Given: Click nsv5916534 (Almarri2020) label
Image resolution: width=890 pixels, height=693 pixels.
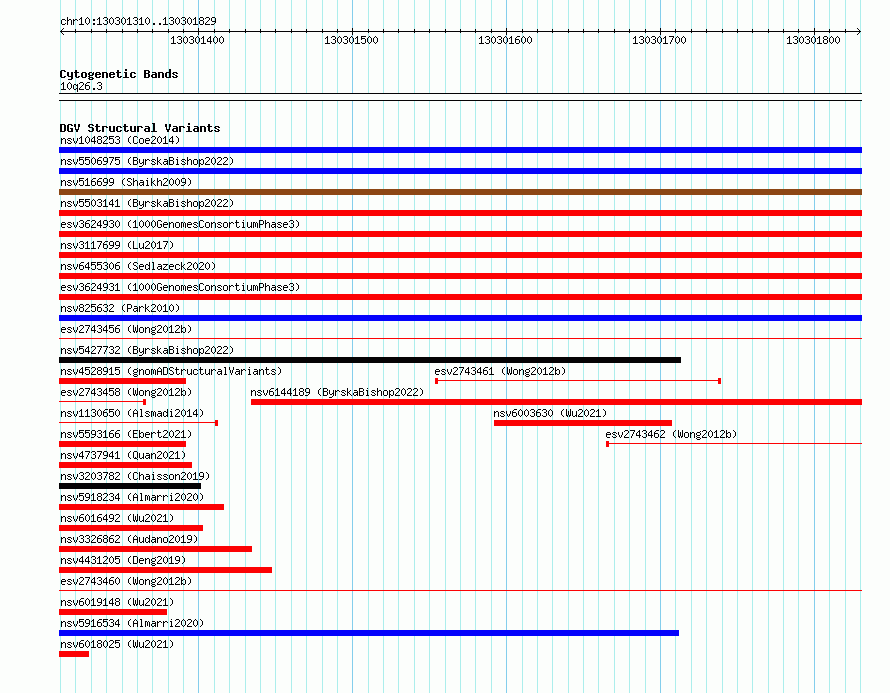Looking at the screenshot, I should [x=132, y=623].
